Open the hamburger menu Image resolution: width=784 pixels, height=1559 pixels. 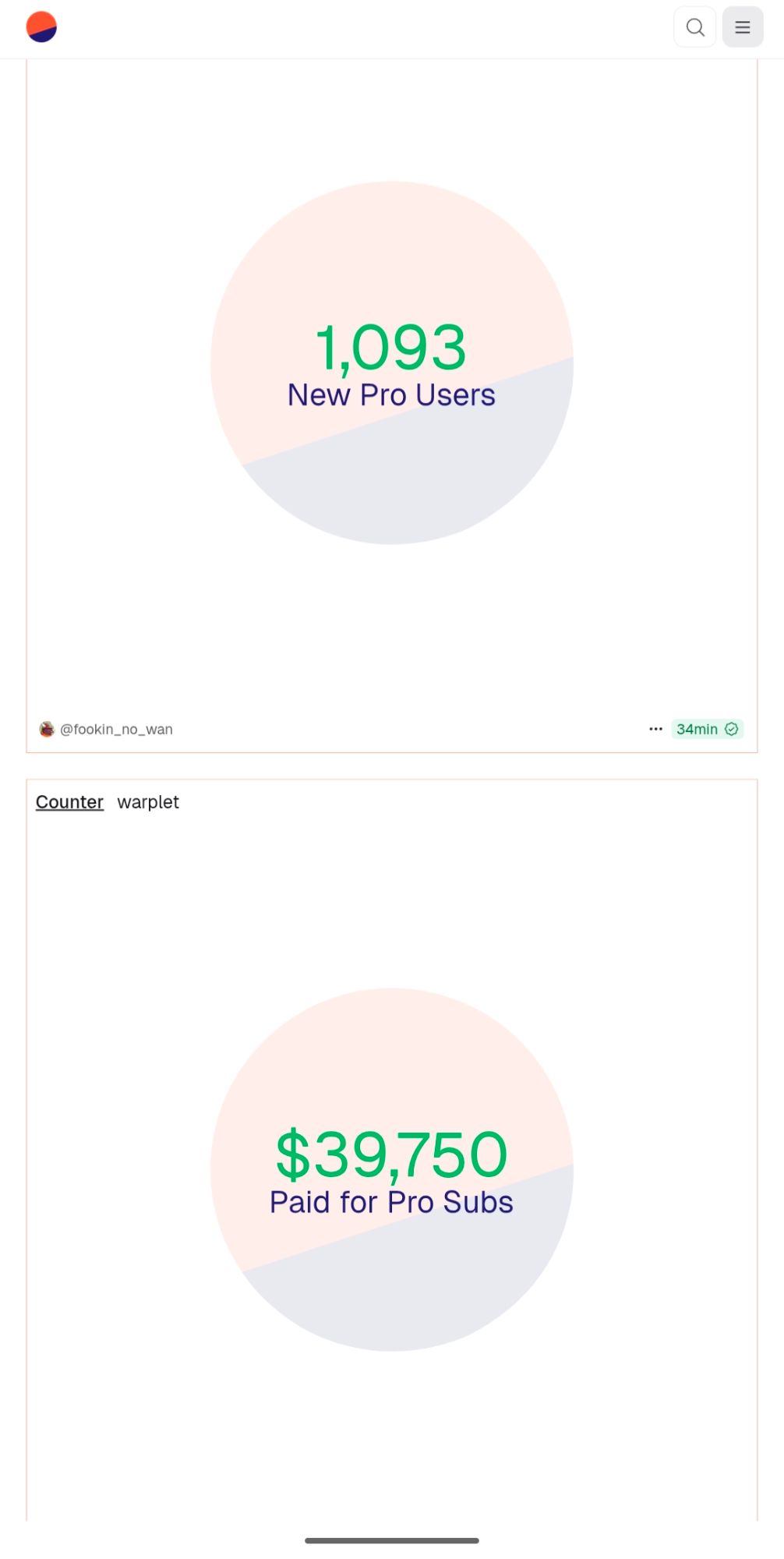[x=742, y=27]
